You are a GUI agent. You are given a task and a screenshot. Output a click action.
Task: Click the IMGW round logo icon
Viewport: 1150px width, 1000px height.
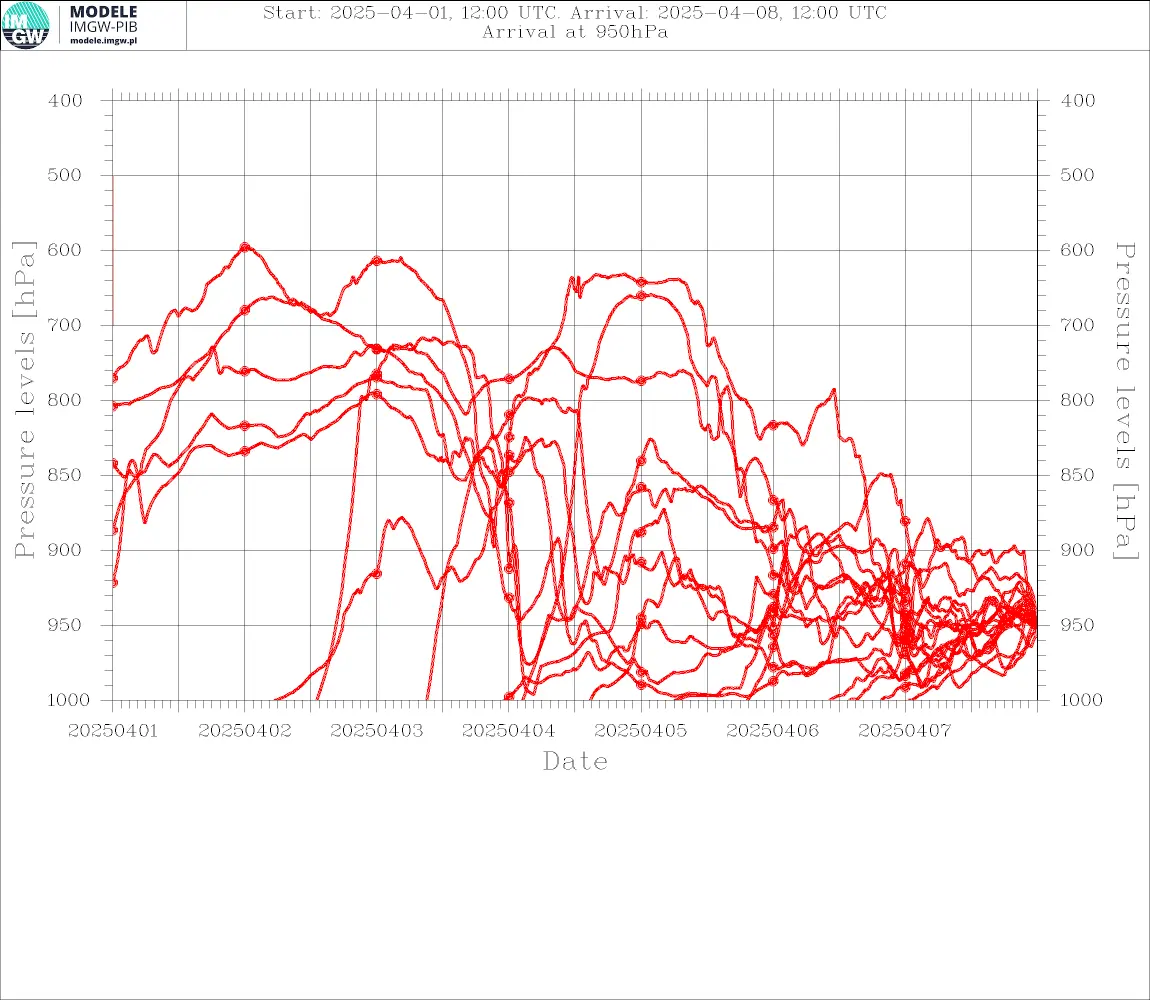point(26,25)
